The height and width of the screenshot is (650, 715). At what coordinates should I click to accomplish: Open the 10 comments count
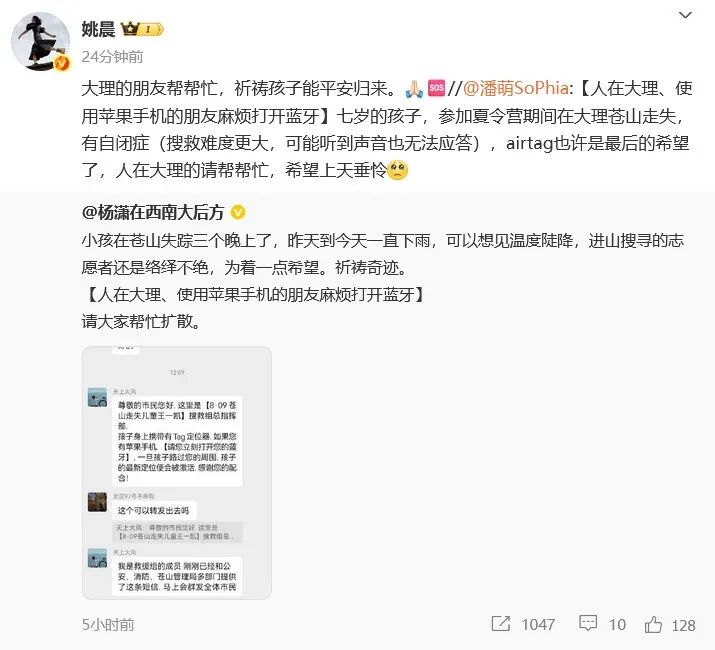click(x=617, y=624)
